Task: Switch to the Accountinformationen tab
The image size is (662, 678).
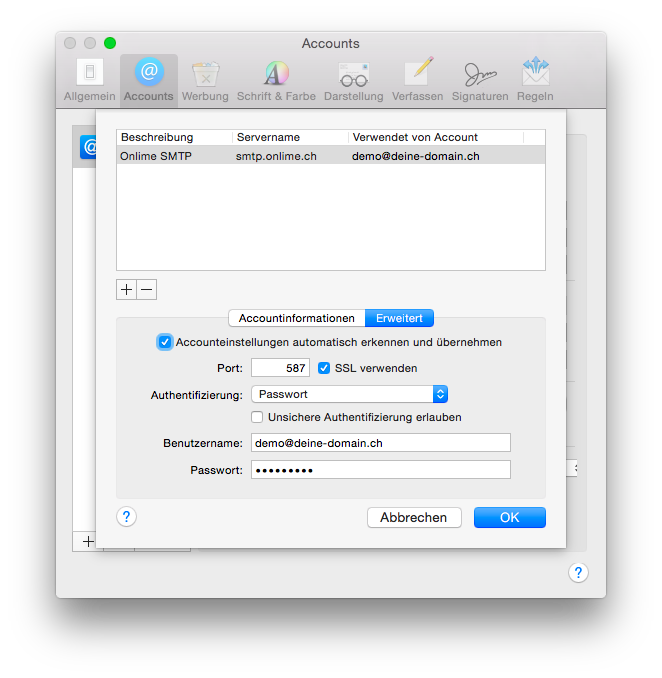Action: pyautogui.click(x=297, y=318)
